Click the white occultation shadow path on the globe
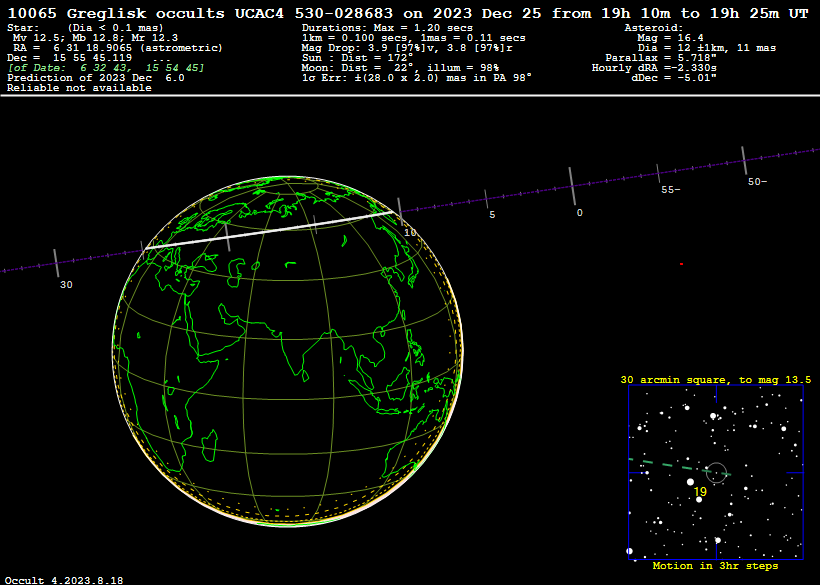The image size is (820, 585). (269, 230)
